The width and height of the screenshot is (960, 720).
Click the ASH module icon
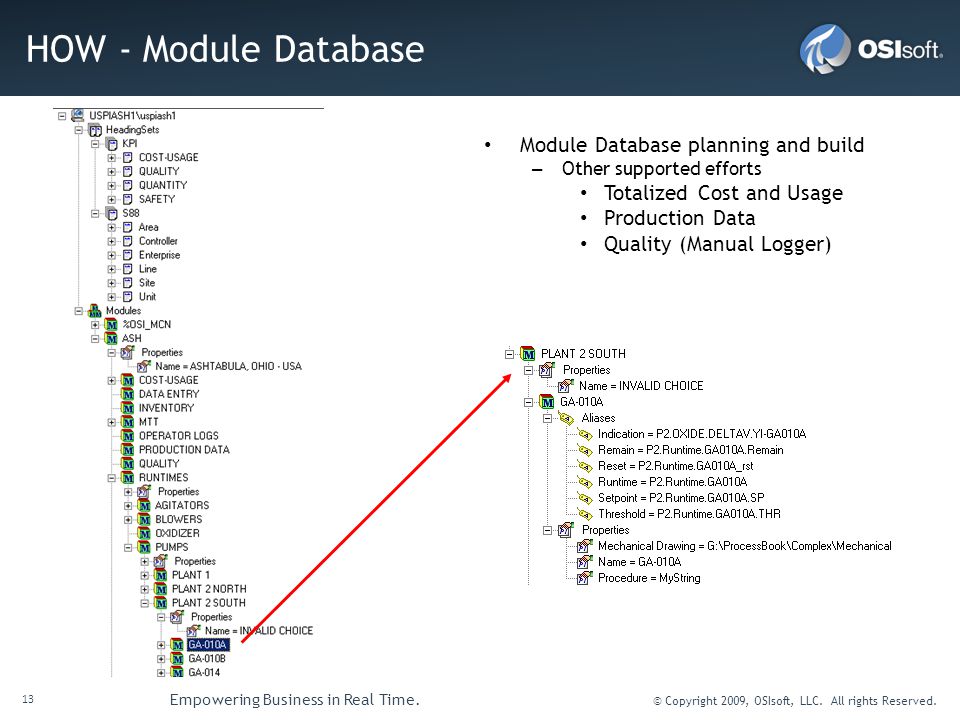[x=111, y=339]
